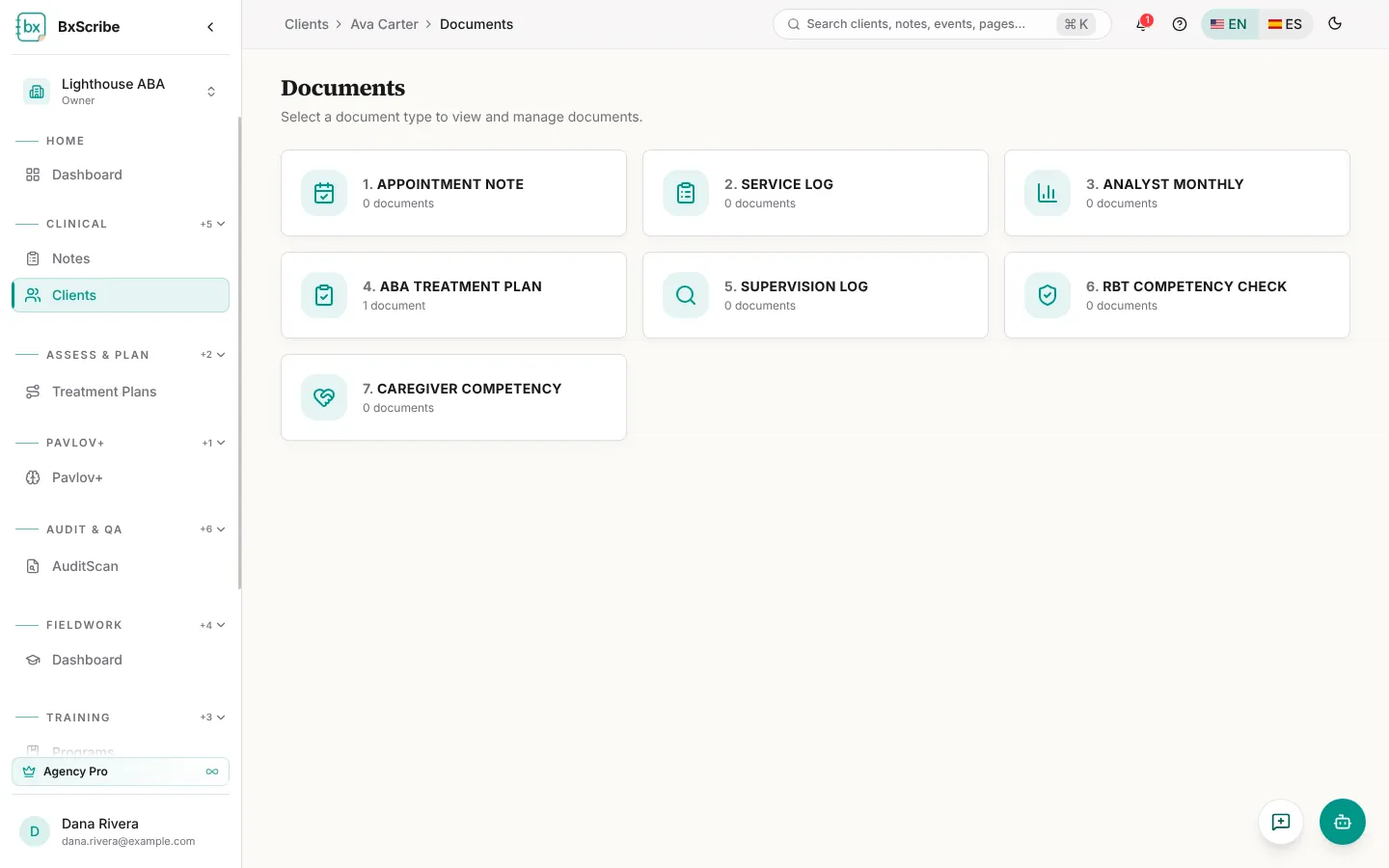Click the Service Log clipboard icon
The height and width of the screenshot is (868, 1389).
point(686,193)
